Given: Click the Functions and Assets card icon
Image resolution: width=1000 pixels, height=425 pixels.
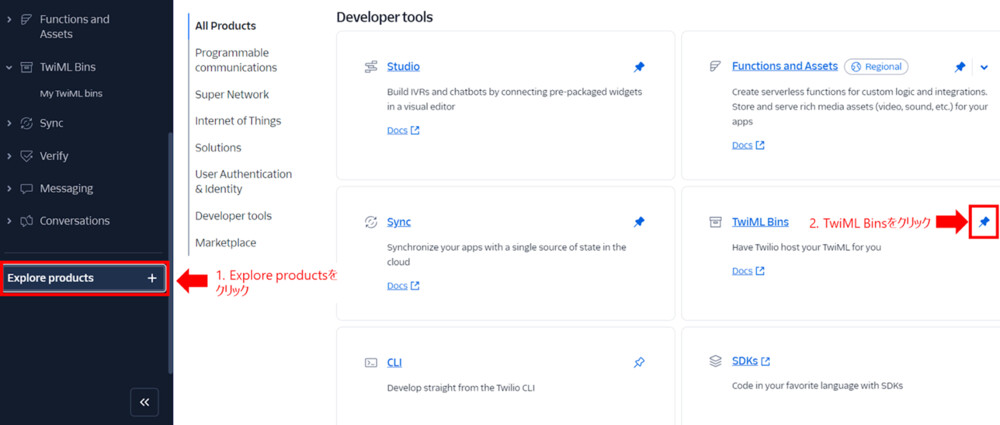Looking at the screenshot, I should pyautogui.click(x=715, y=67).
